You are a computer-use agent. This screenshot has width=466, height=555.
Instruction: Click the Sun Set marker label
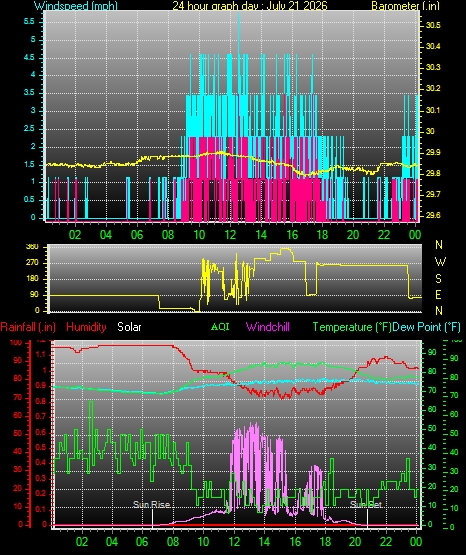click(x=366, y=504)
